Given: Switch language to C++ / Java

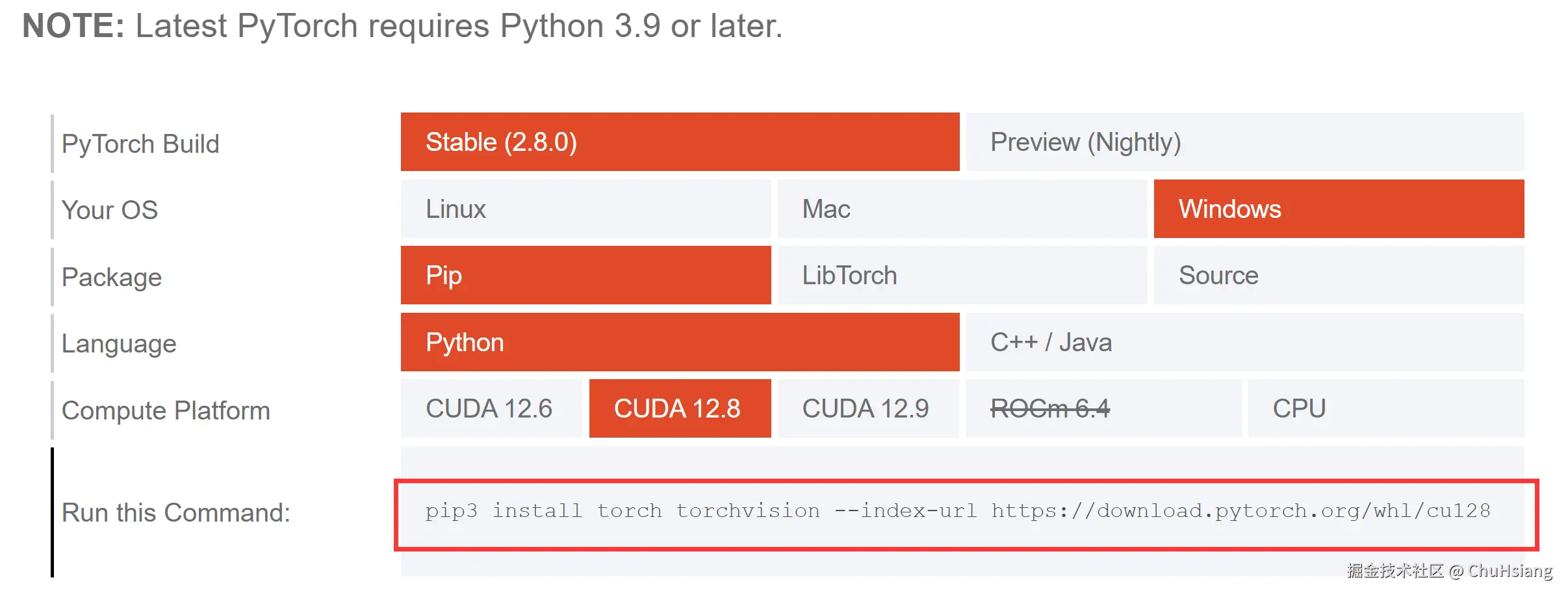Looking at the screenshot, I should pos(1244,342).
